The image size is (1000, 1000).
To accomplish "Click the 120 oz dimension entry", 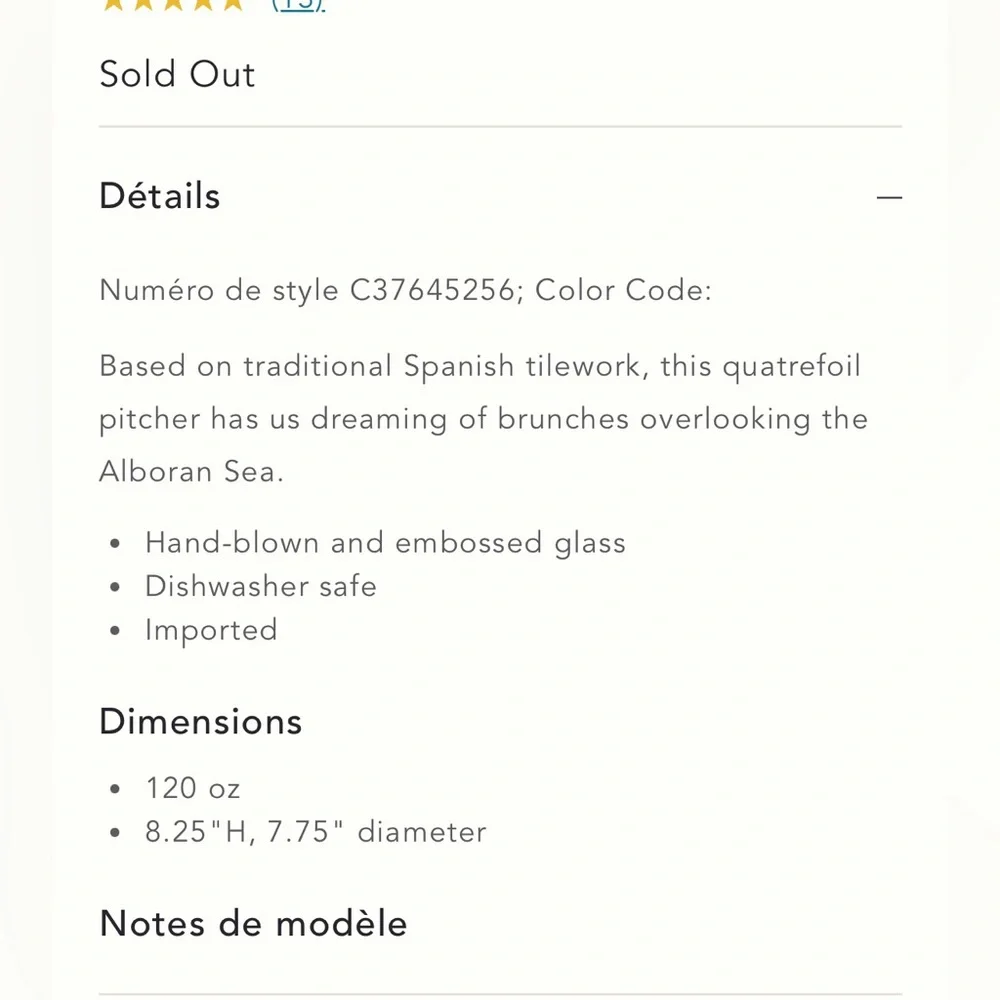I will [x=193, y=788].
